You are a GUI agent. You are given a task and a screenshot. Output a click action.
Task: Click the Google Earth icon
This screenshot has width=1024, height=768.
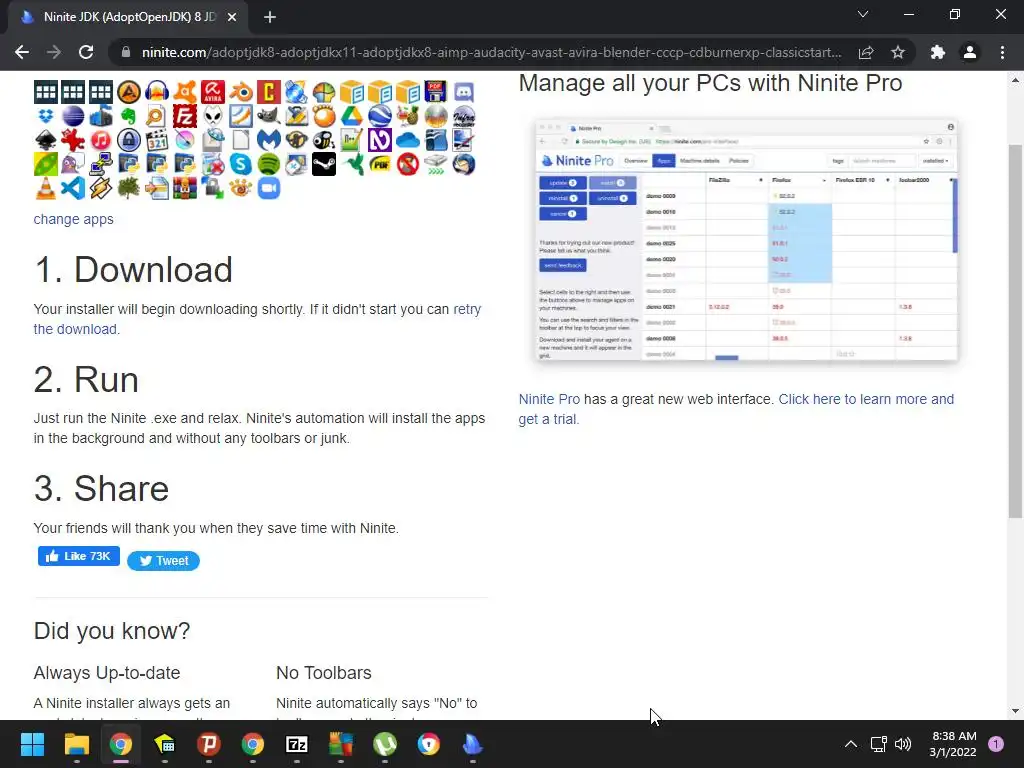pos(379,116)
